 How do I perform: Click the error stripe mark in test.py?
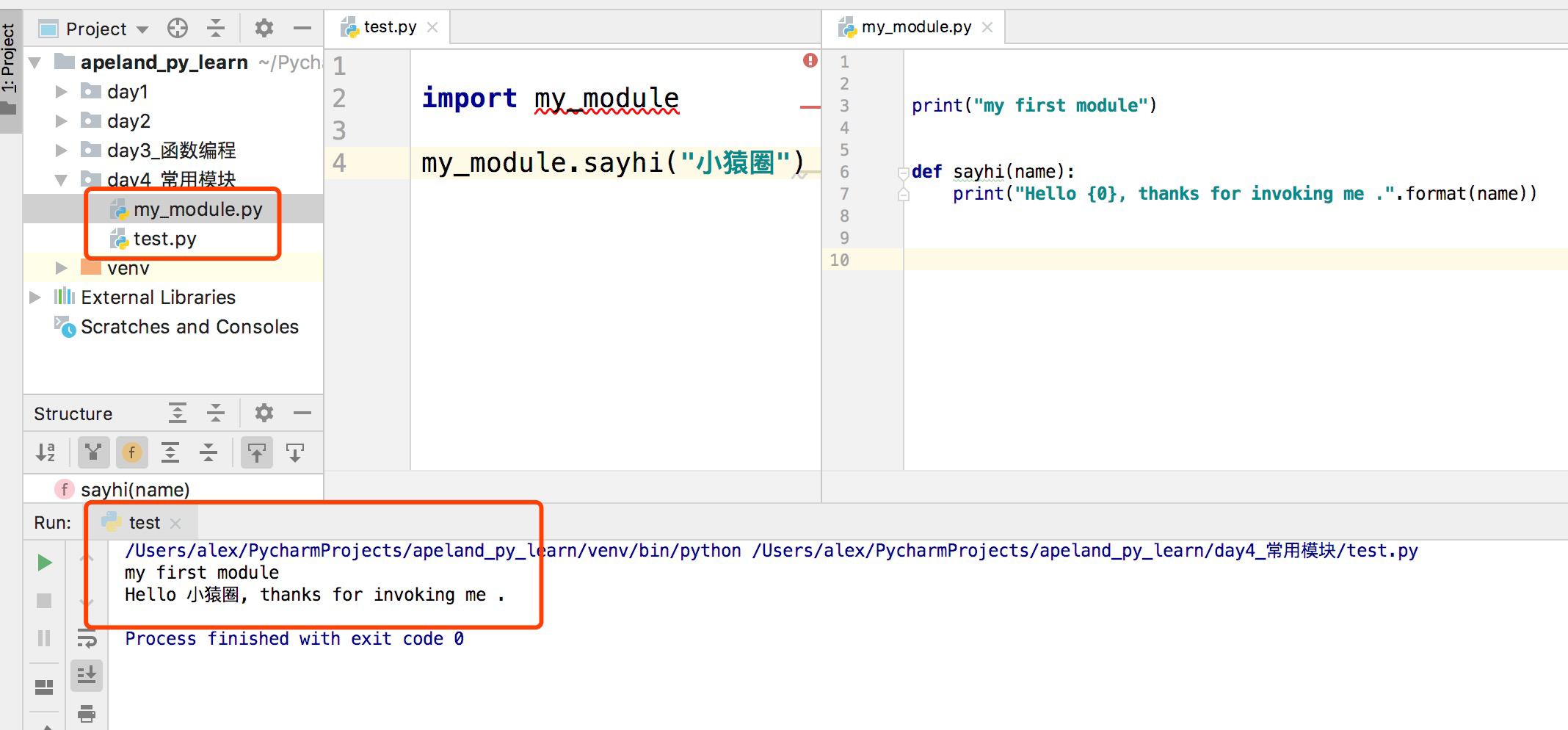[810, 107]
